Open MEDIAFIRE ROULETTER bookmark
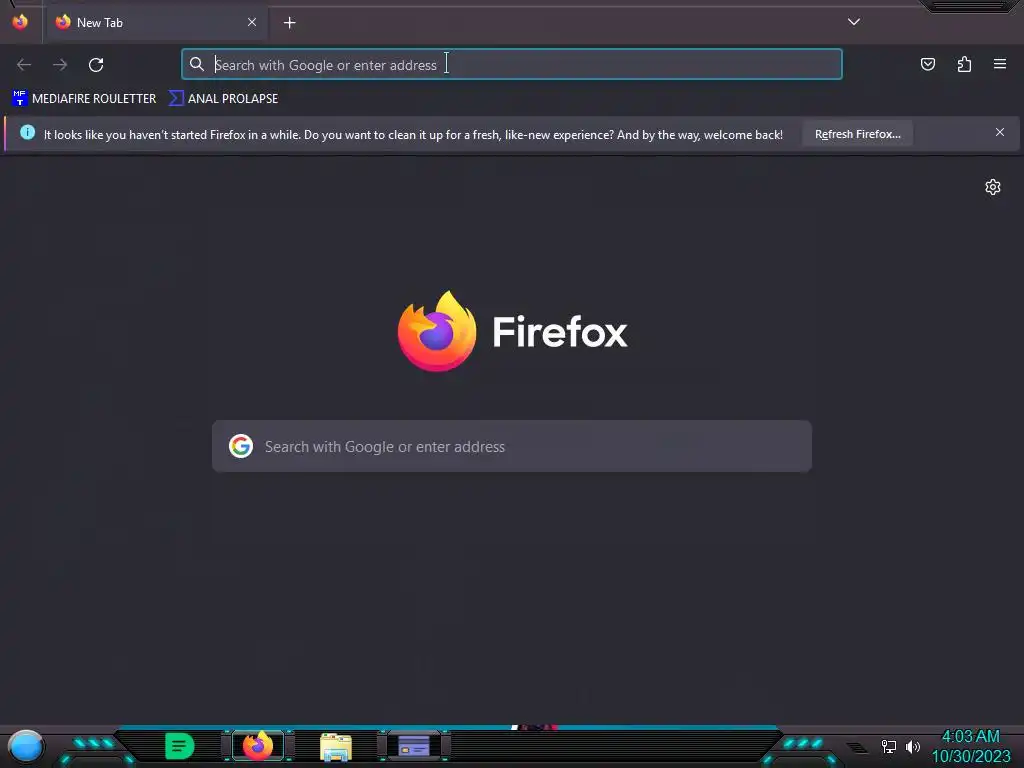This screenshot has height=768, width=1024. tap(84, 99)
